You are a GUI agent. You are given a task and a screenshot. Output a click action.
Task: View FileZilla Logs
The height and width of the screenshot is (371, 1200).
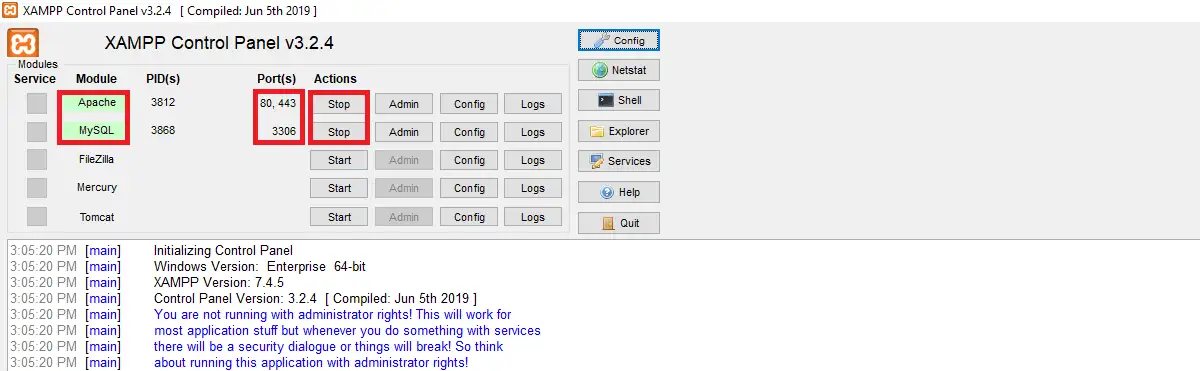pos(533,160)
